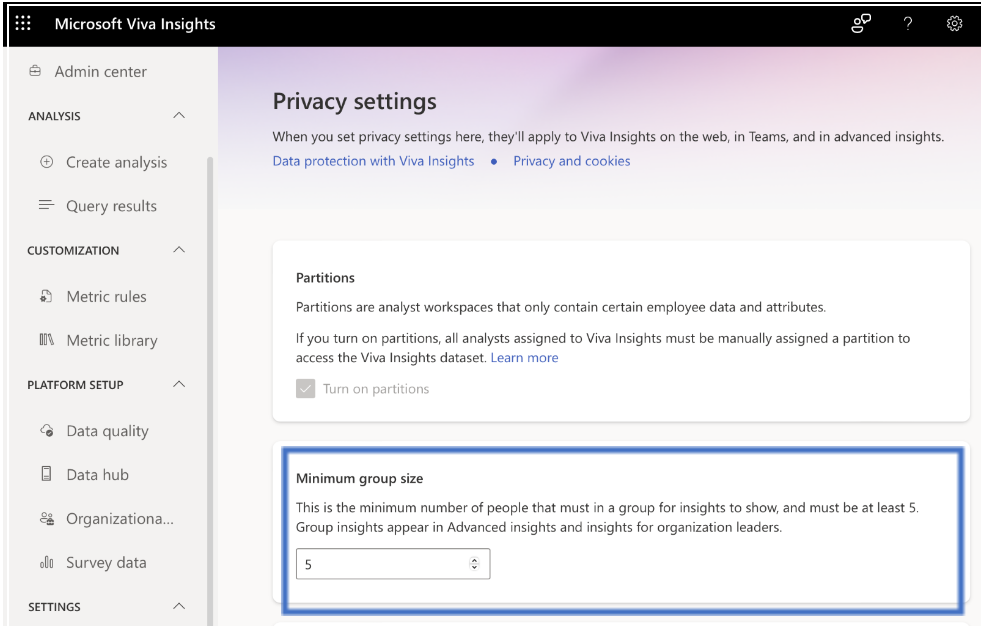The width and height of the screenshot is (983, 626).
Task: Click the Partitions heading
Action: coord(325,278)
